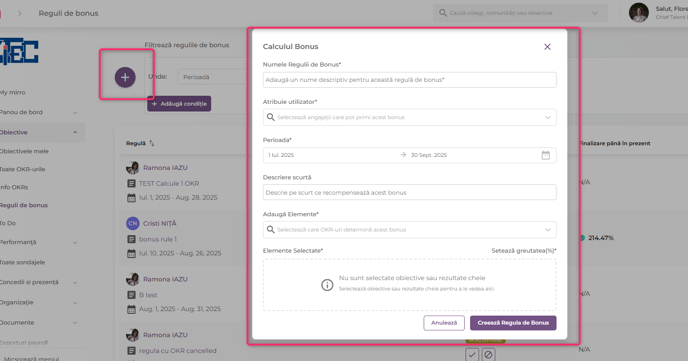Image resolution: width=688 pixels, height=361 pixels.
Task: Click B test rule name
Action: coord(148,295)
